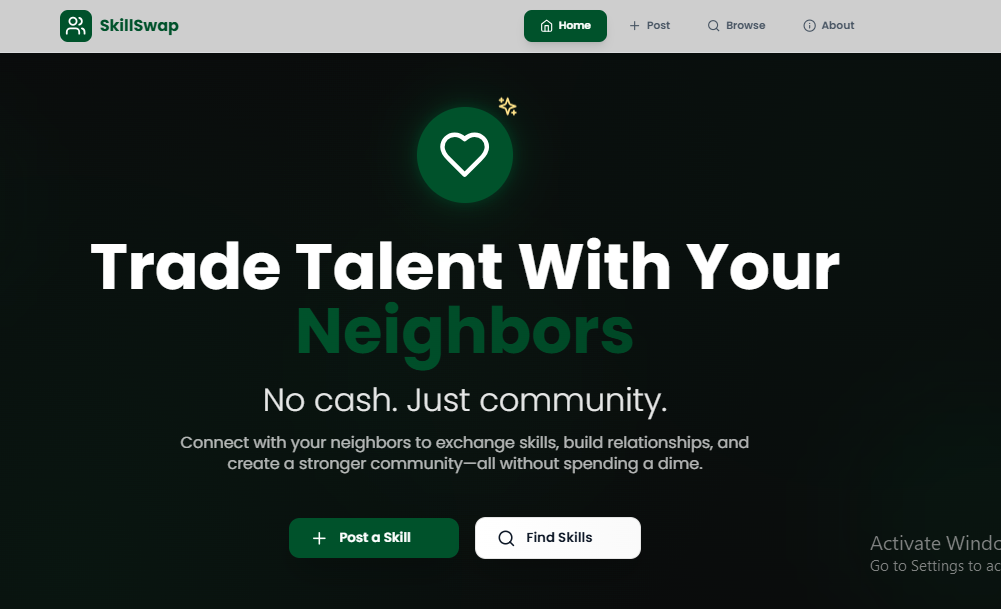Open the About nav item
The image size is (1001, 609).
[829, 26]
